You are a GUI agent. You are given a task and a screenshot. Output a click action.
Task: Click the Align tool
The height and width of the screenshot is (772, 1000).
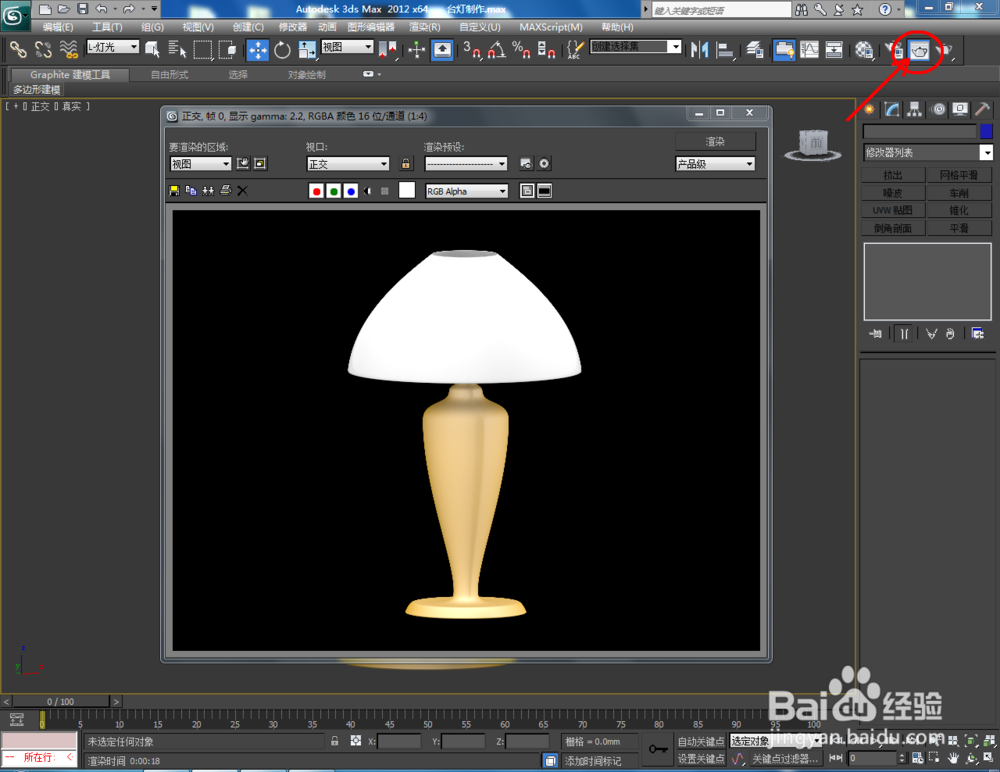point(725,49)
